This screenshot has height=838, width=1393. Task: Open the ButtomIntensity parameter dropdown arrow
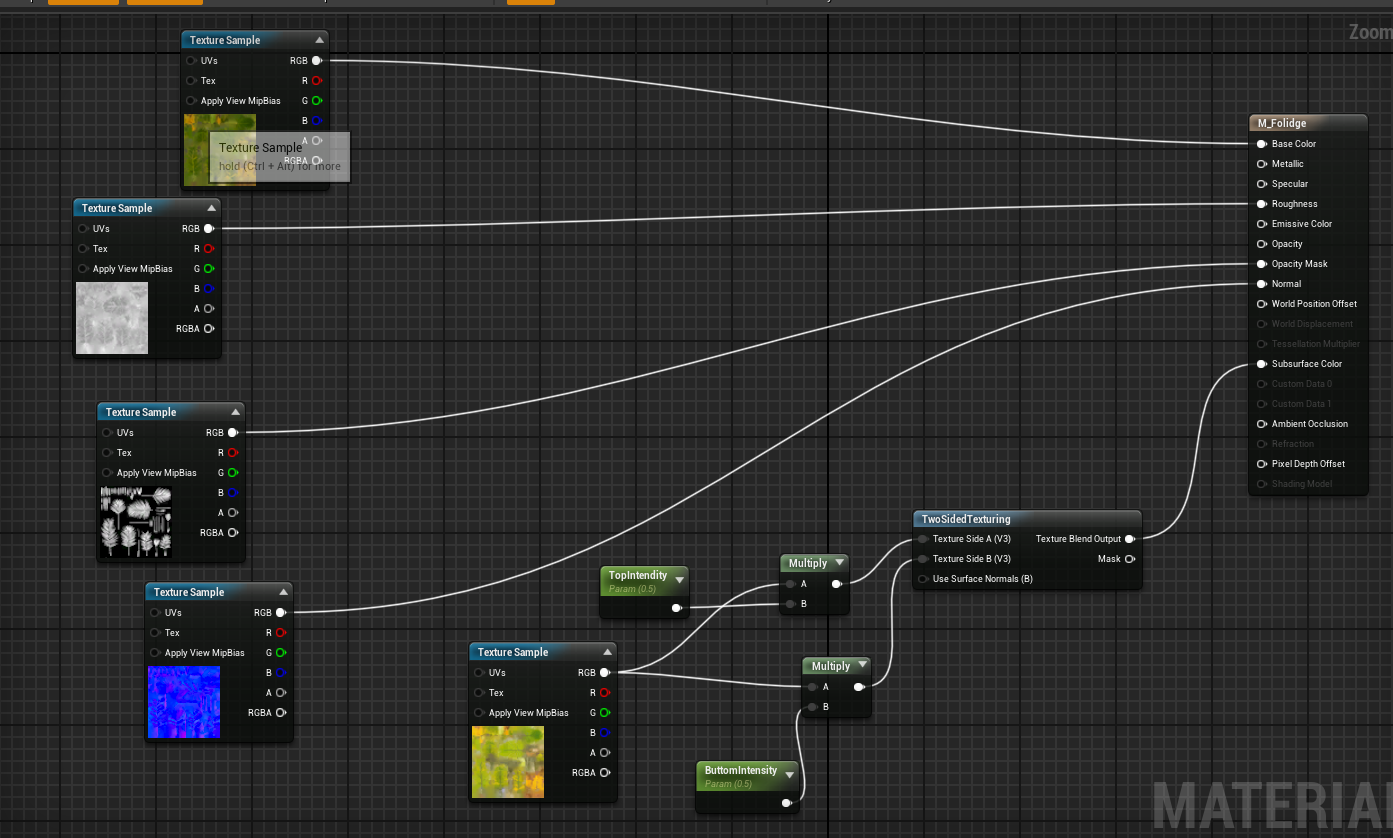[x=789, y=773]
